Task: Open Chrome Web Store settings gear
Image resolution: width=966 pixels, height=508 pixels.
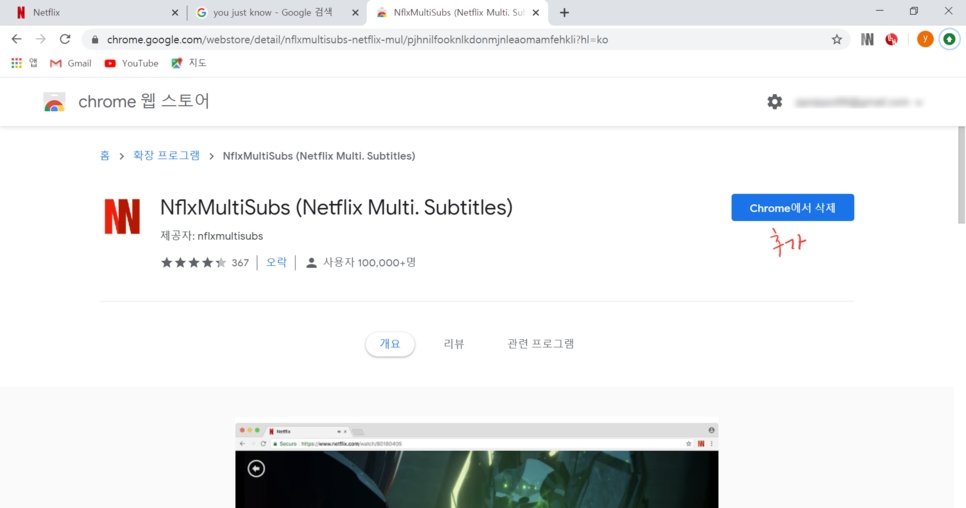Action: (774, 102)
